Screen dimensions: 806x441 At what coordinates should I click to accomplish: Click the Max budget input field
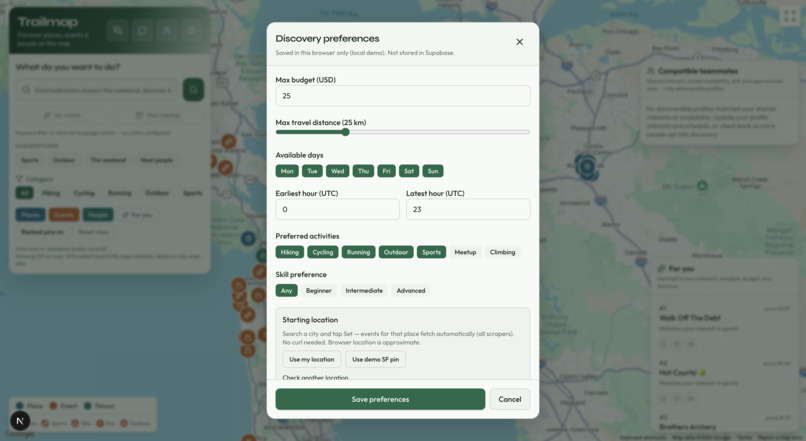pos(402,96)
